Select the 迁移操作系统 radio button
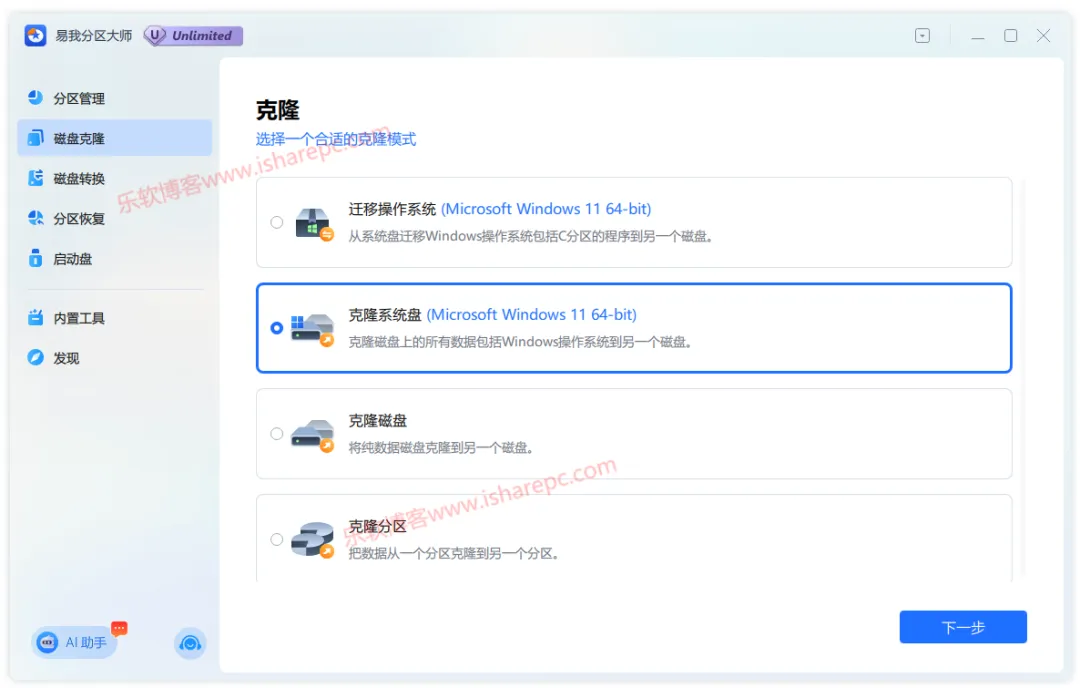 click(x=276, y=222)
